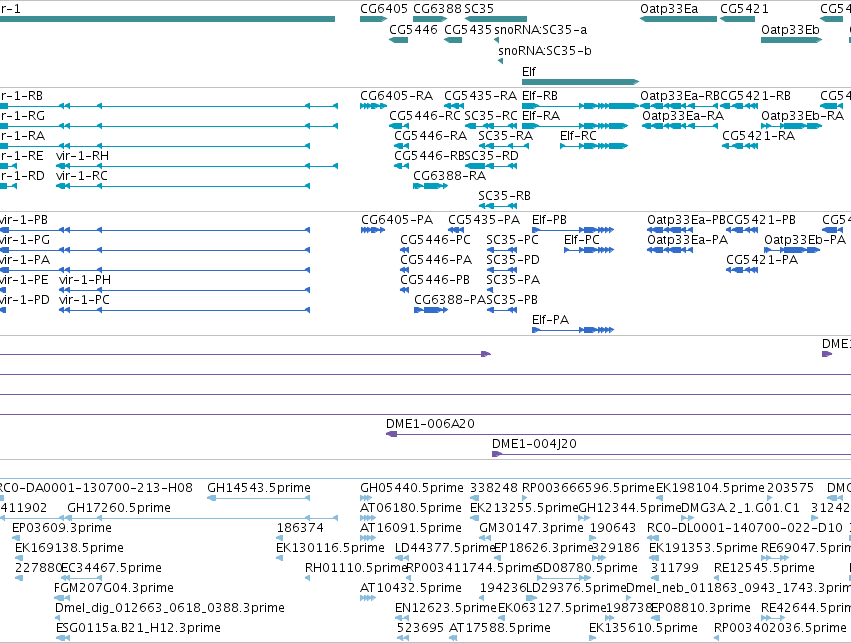Select the SC35-RB transcript label
The image size is (851, 643).
click(x=504, y=196)
